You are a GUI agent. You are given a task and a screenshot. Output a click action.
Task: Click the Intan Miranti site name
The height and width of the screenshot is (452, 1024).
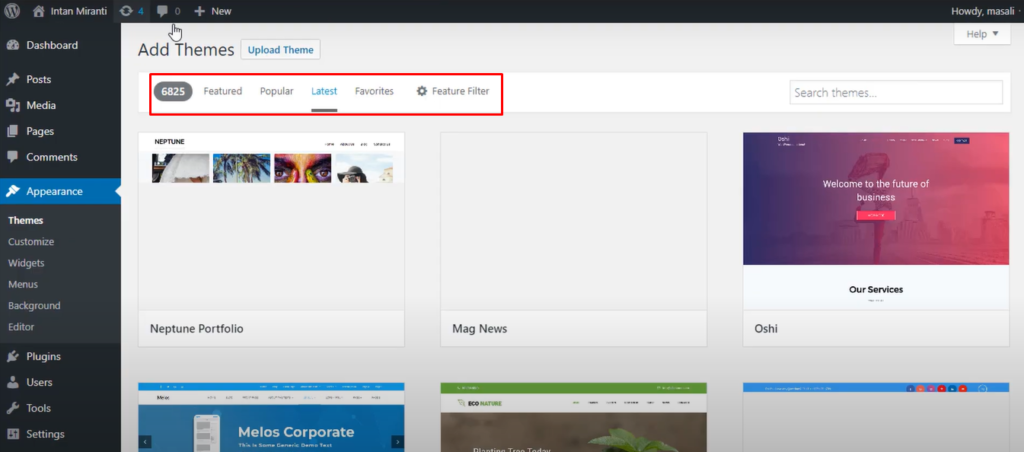coord(79,11)
